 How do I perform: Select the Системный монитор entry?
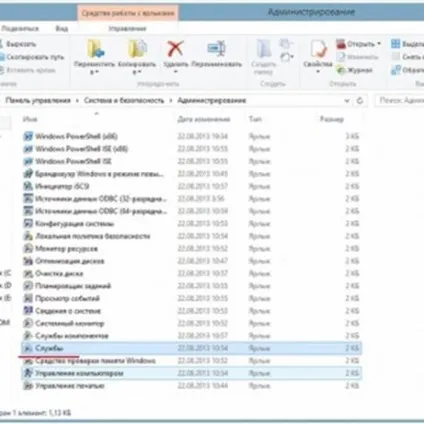coord(70,323)
